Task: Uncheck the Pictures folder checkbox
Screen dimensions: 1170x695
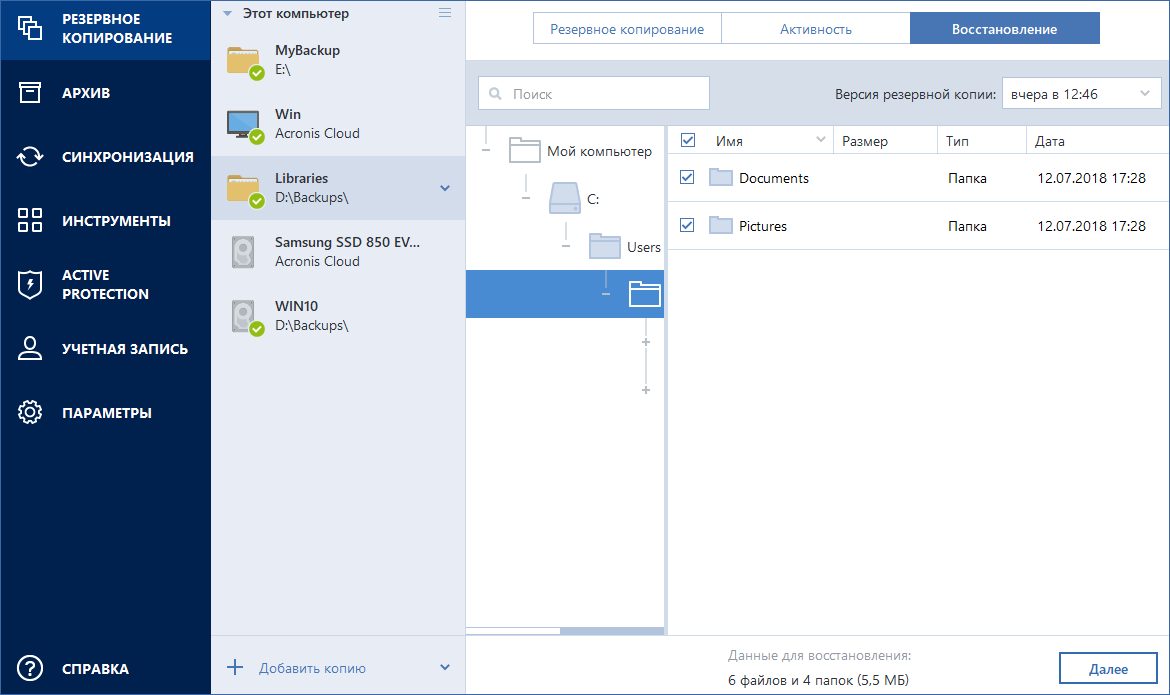Action: tap(687, 225)
